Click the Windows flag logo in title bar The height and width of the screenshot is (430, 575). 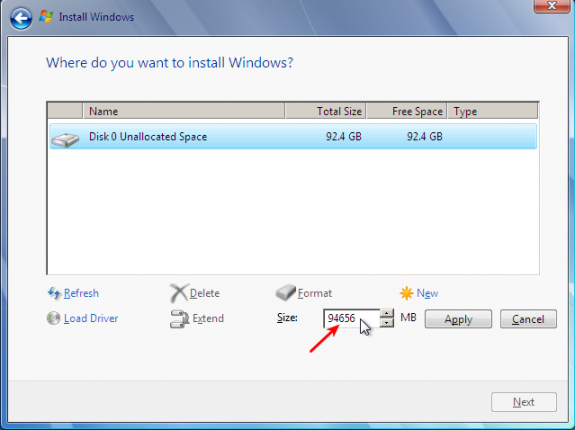(x=46, y=17)
